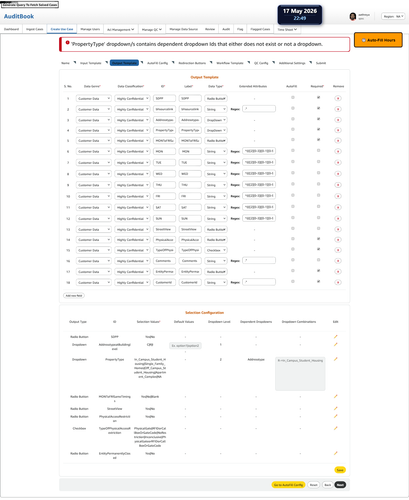Open Dashboard tab
The height and width of the screenshot is (500, 409).
click(11, 29)
